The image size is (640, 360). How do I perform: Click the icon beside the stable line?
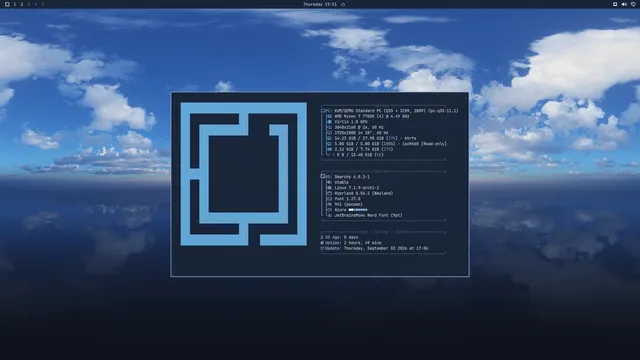pyautogui.click(x=329, y=182)
